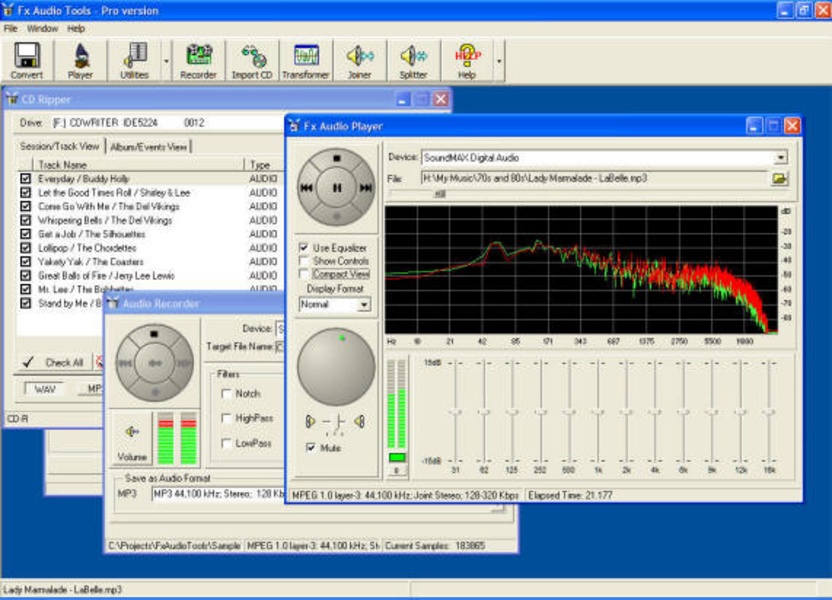Open the Recorder tool
This screenshot has width=832, height=600.
point(198,60)
